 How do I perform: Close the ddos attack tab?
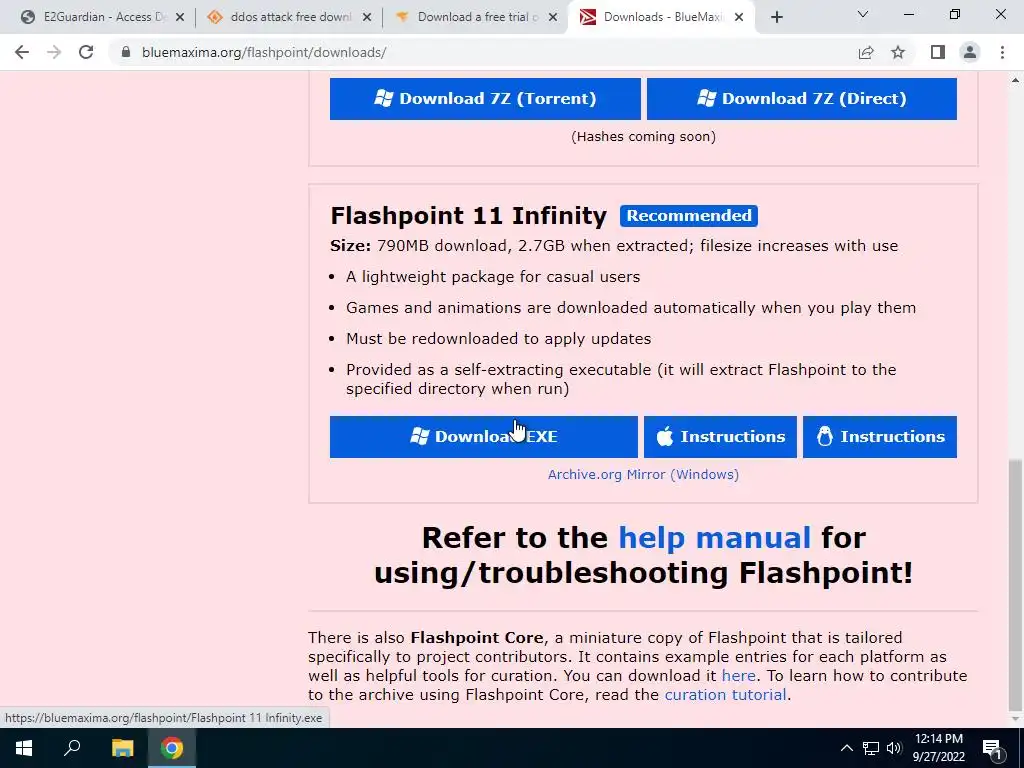coord(367,18)
